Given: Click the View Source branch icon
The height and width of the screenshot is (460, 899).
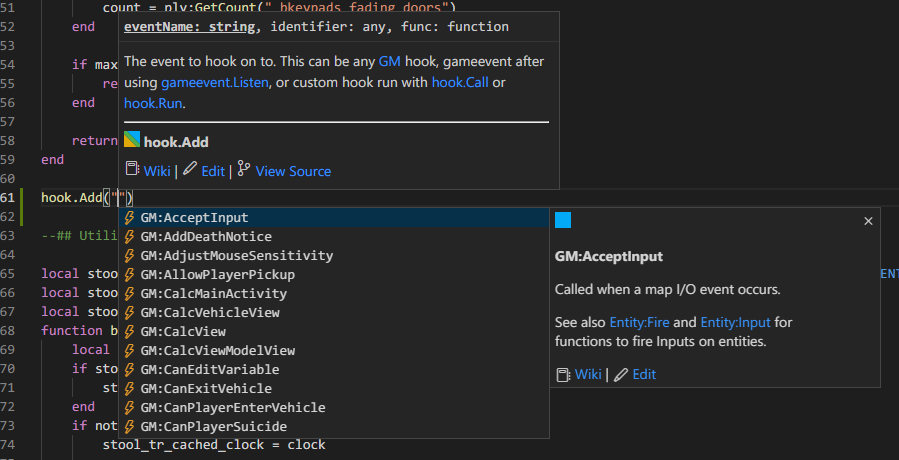Looking at the screenshot, I should [x=245, y=170].
